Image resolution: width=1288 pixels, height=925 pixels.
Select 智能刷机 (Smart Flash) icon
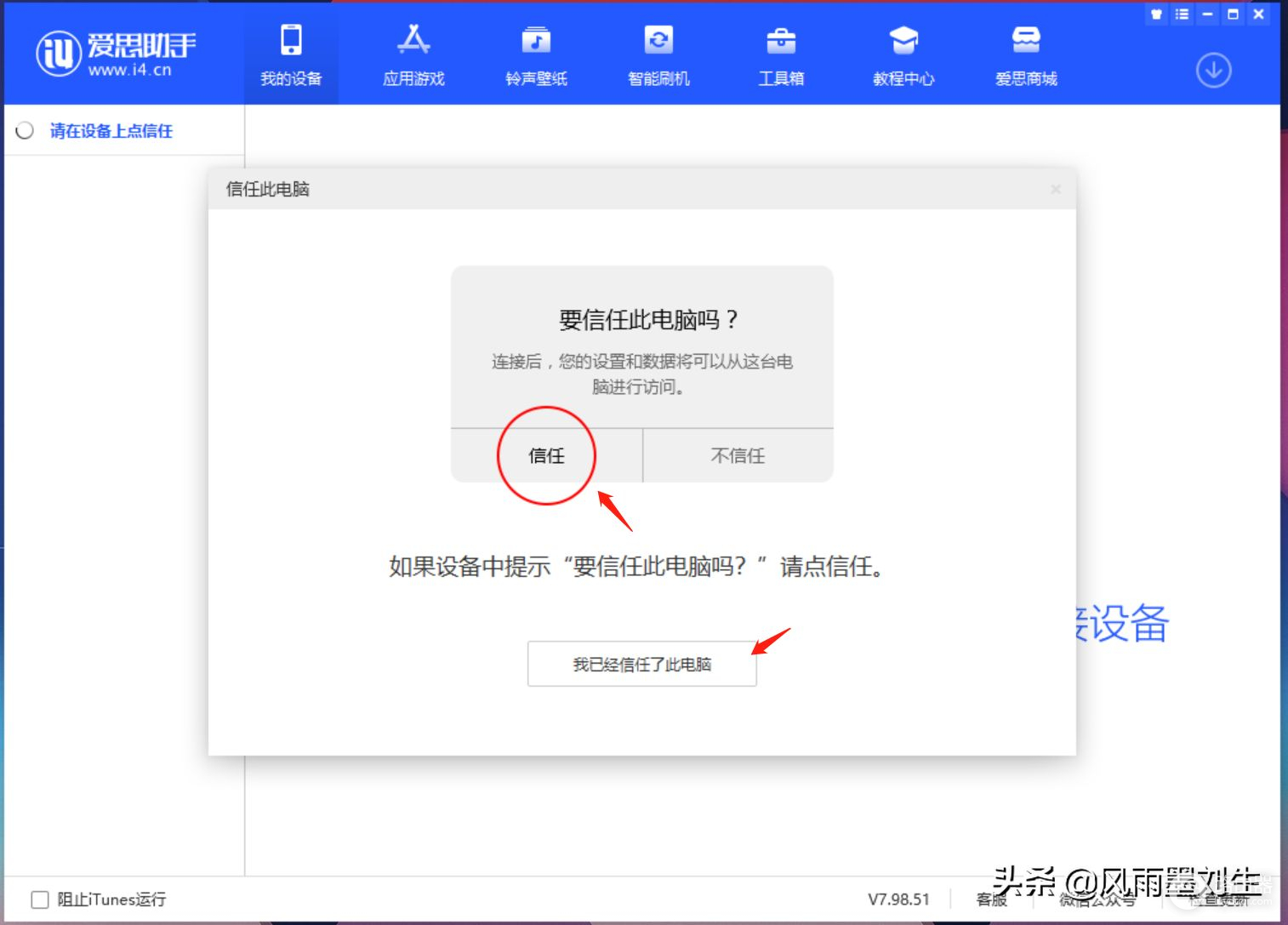(x=658, y=56)
